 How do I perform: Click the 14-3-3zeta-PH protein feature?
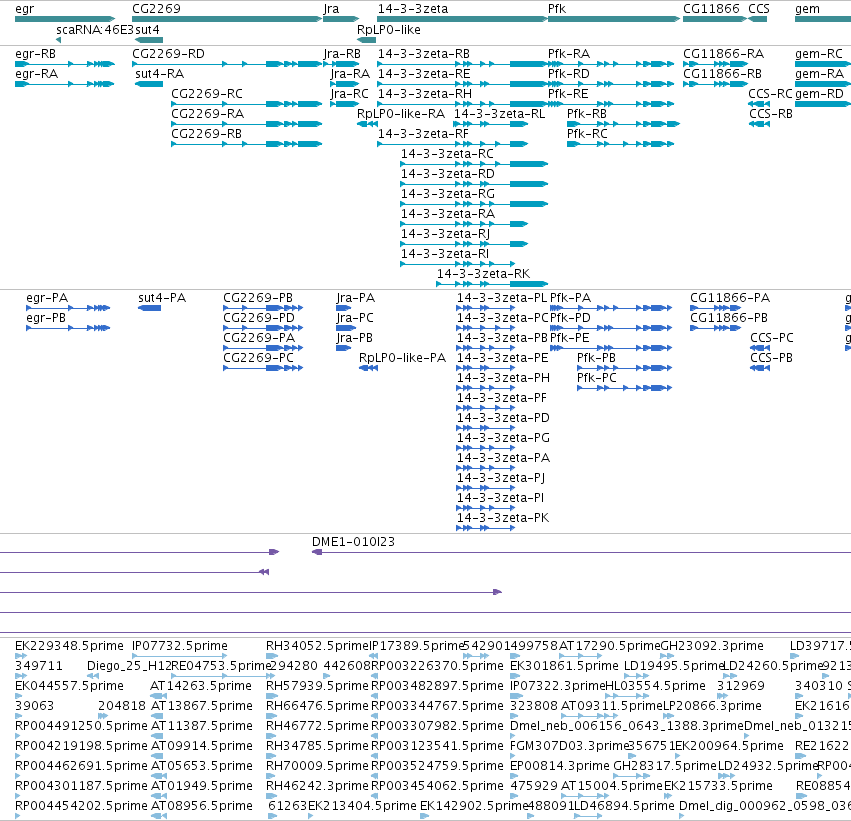coord(486,388)
